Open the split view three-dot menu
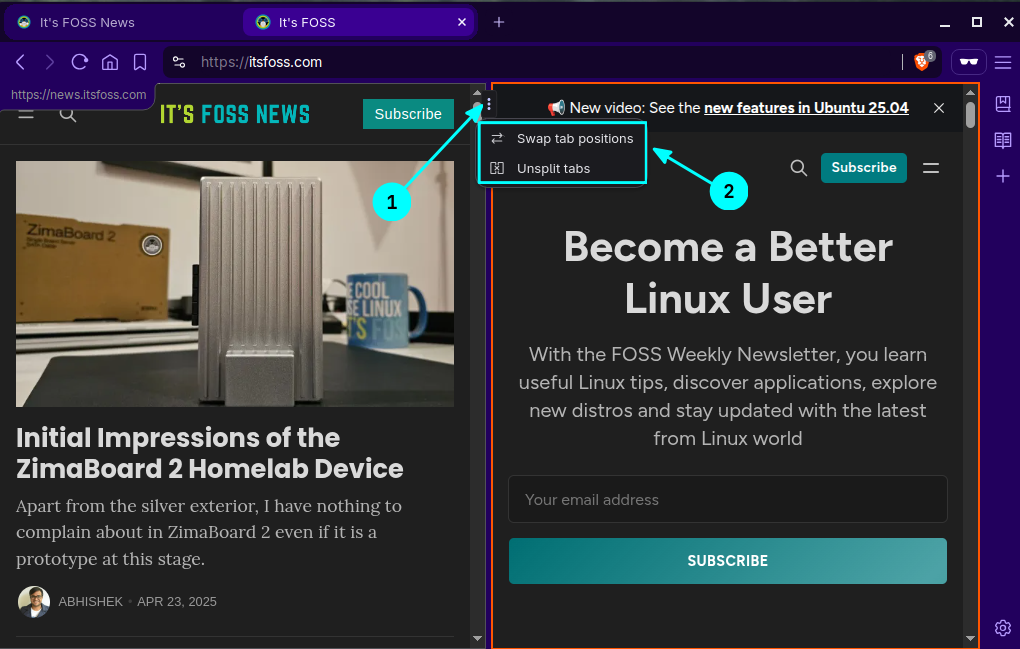 [489, 102]
